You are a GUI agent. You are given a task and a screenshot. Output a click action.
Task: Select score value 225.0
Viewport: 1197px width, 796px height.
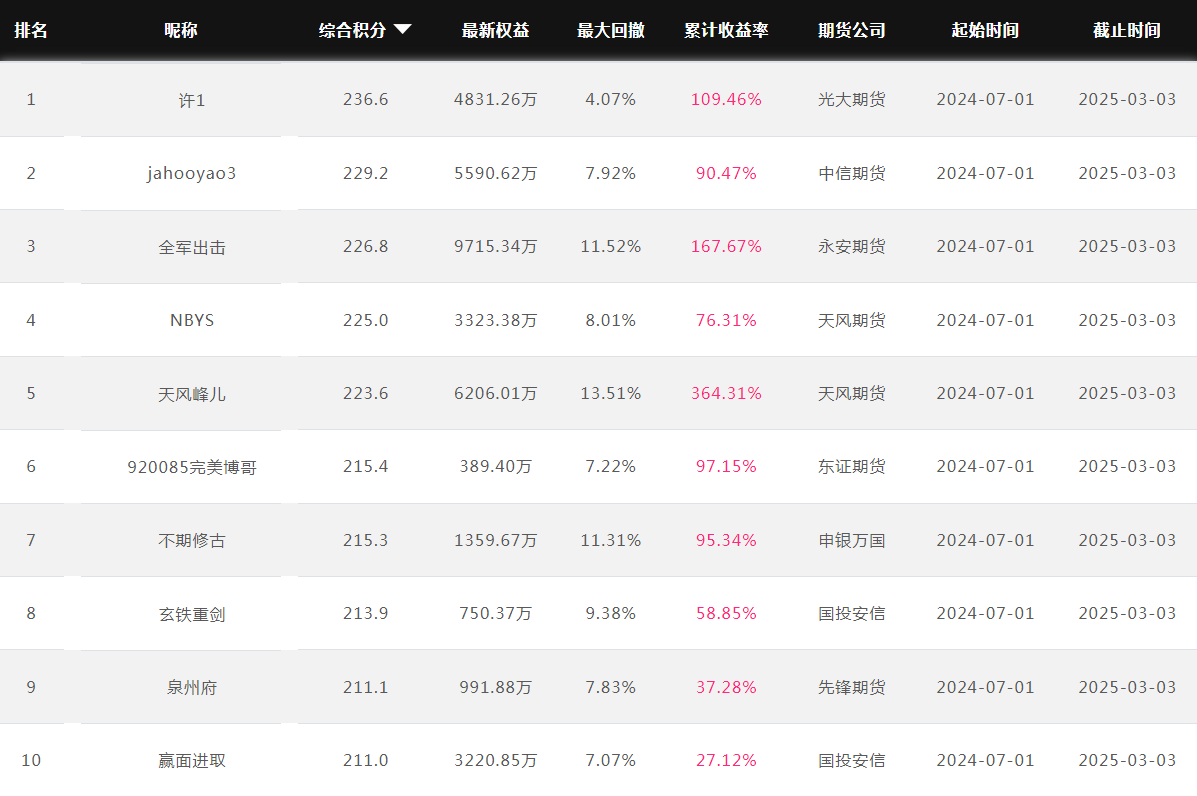(x=366, y=320)
